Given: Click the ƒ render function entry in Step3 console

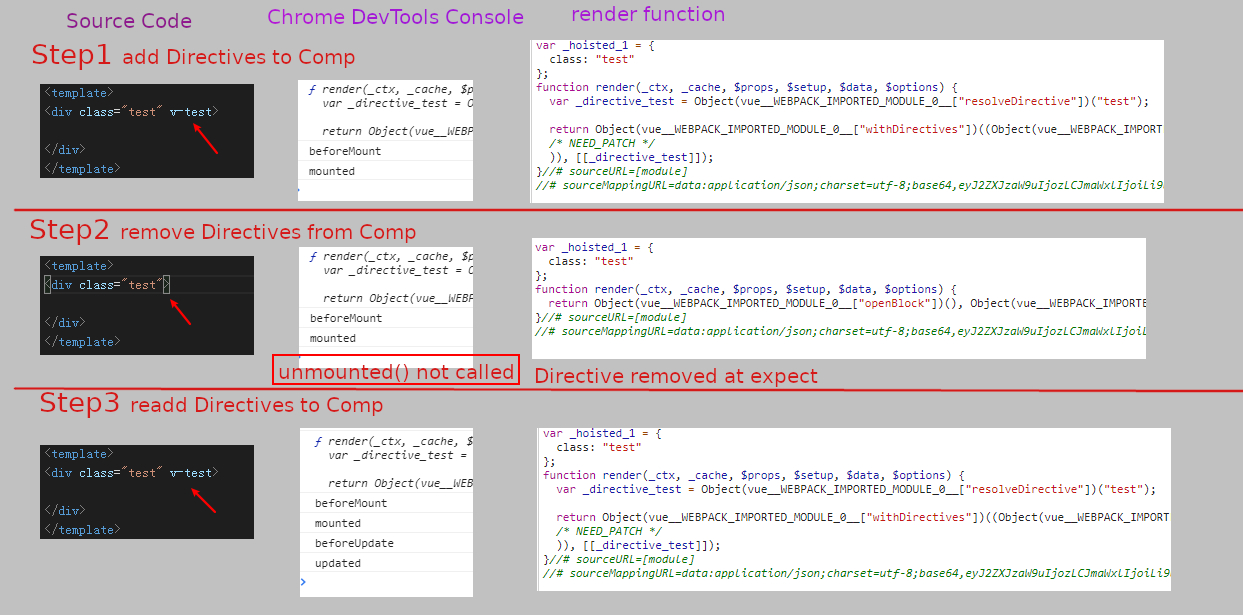Looking at the screenshot, I should coord(394,441).
